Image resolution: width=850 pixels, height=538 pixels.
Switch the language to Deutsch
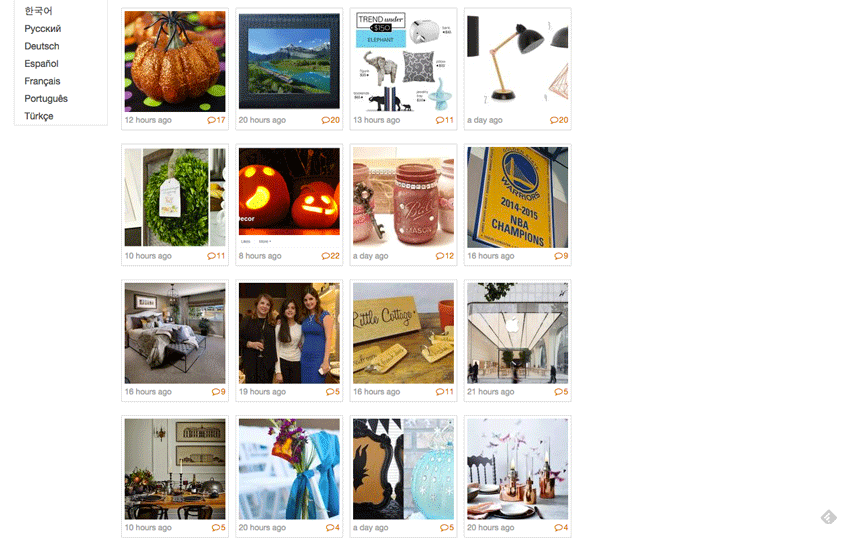click(x=42, y=46)
